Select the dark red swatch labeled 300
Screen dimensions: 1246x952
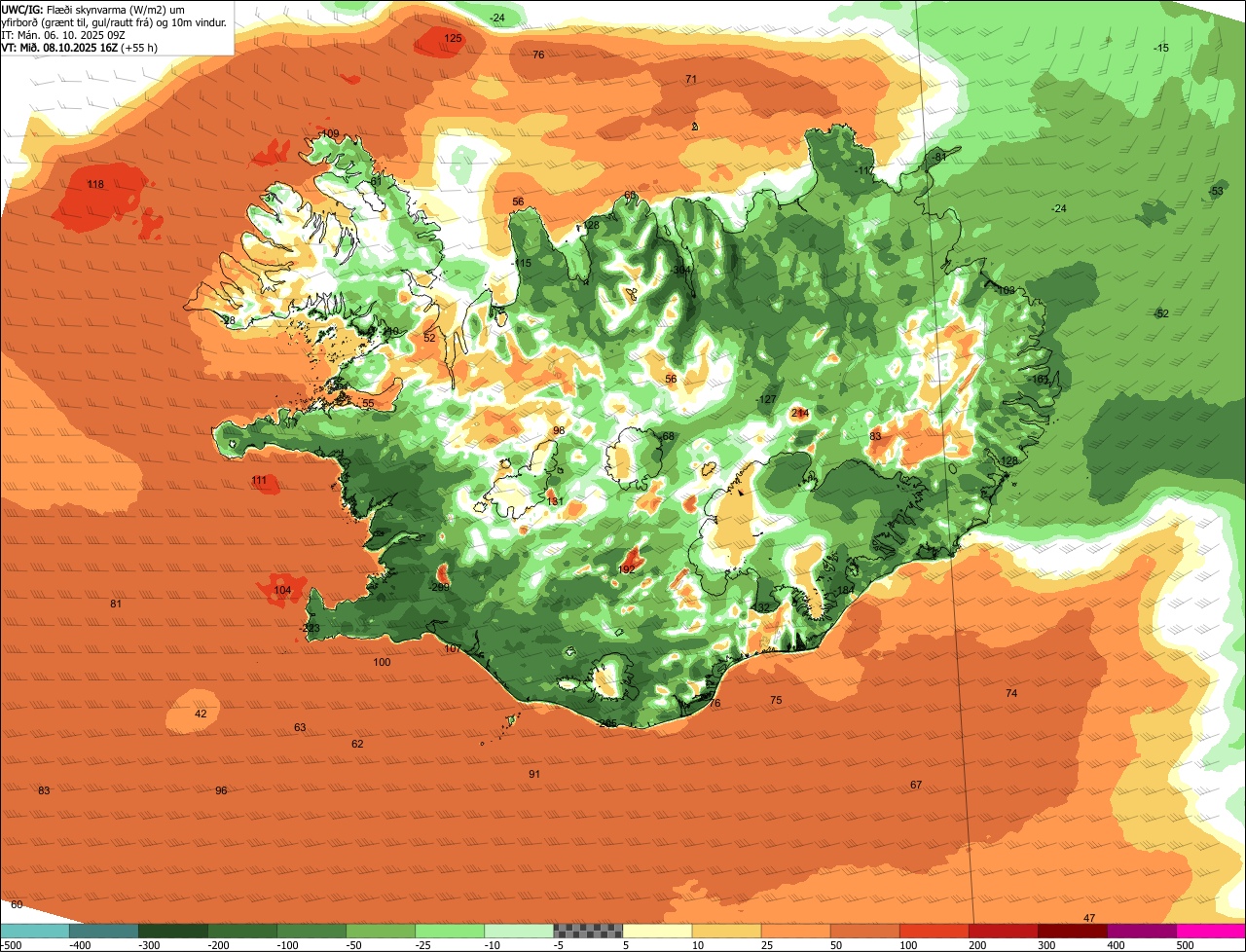(1072, 931)
